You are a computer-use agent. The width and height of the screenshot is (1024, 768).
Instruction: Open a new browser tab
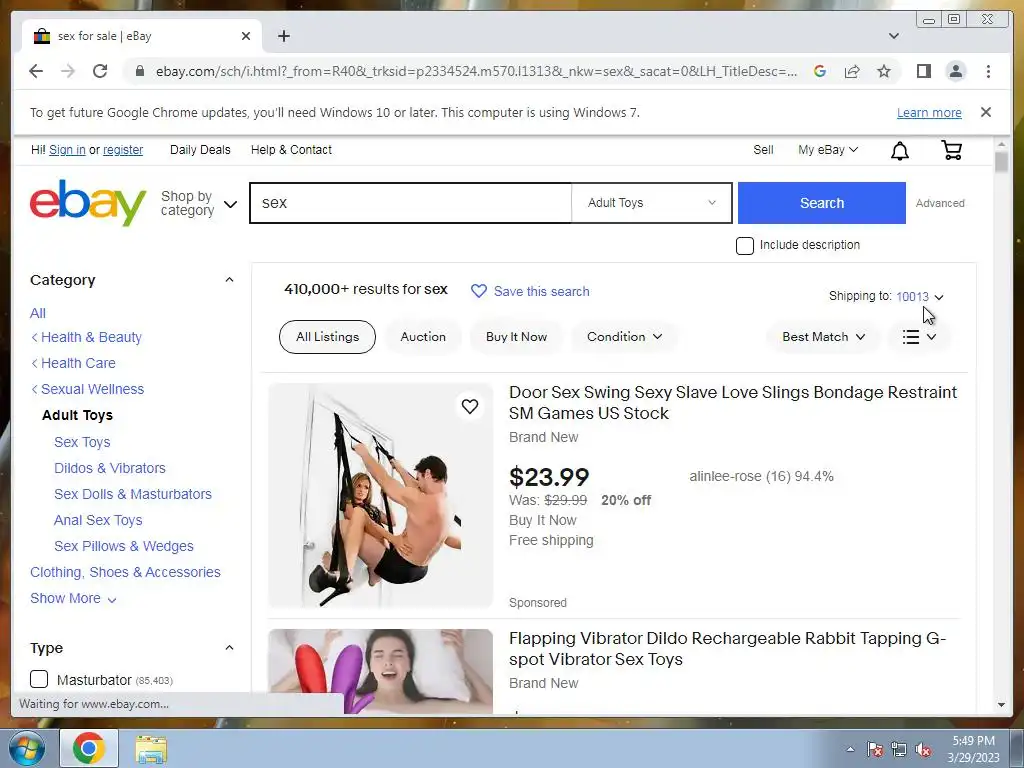pos(283,36)
